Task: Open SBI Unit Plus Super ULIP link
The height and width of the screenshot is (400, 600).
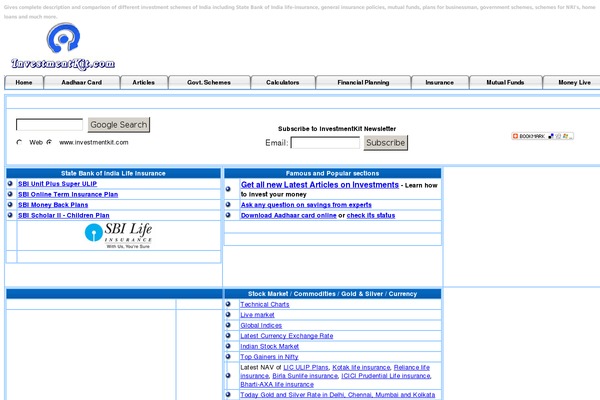Action: coord(57,184)
